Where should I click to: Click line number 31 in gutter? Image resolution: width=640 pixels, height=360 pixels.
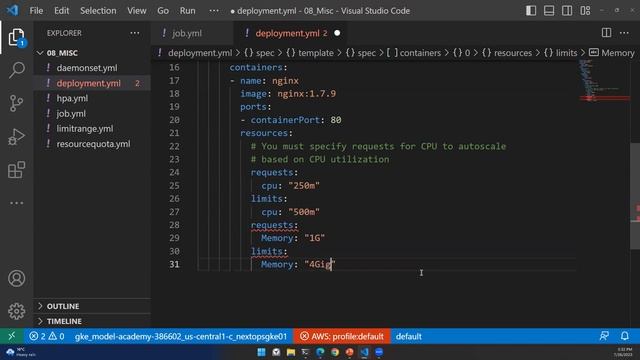tap(174, 264)
